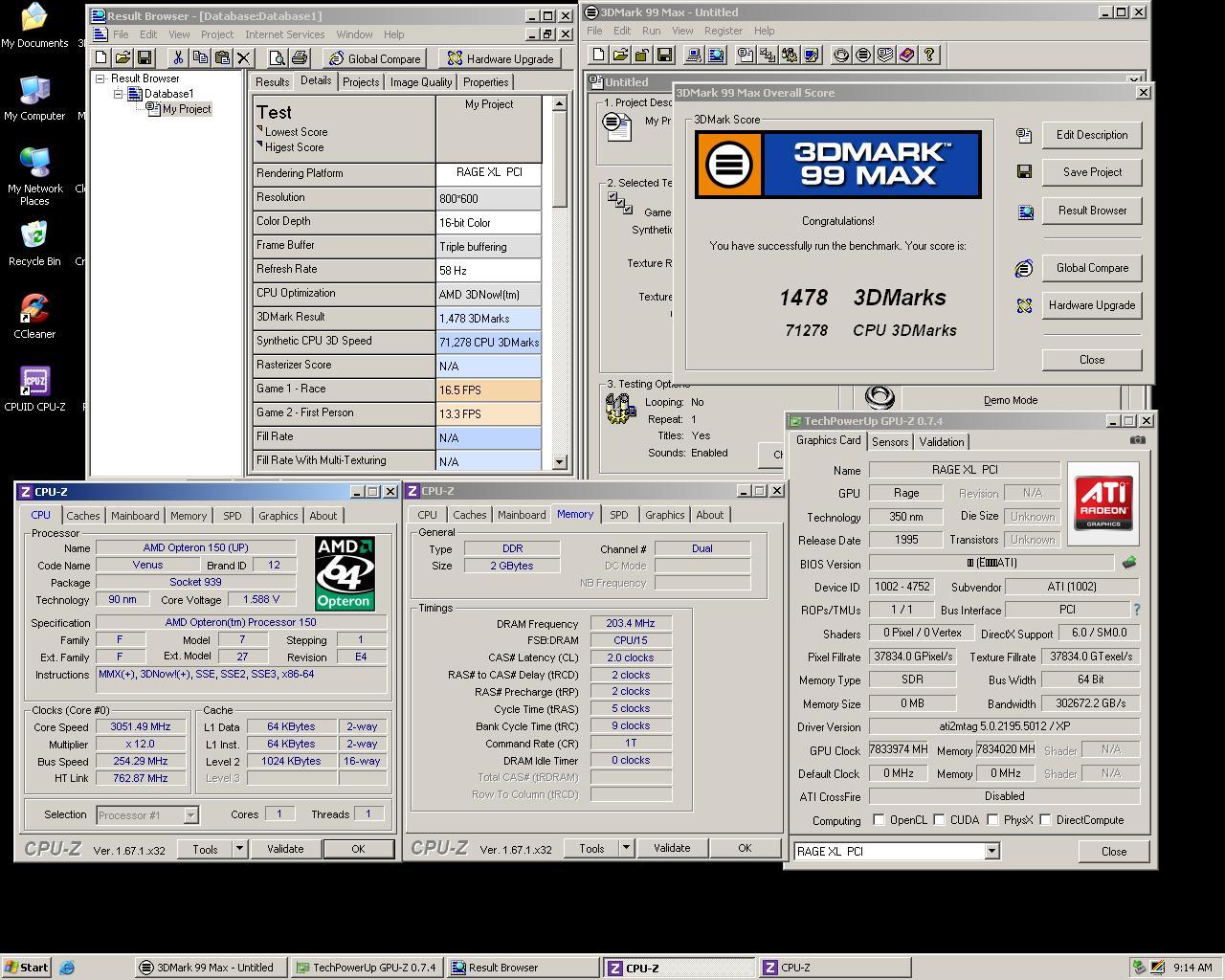The image size is (1225, 980).
Task: Click the New file icon in Result Browser toolbar
Action: click(x=100, y=58)
